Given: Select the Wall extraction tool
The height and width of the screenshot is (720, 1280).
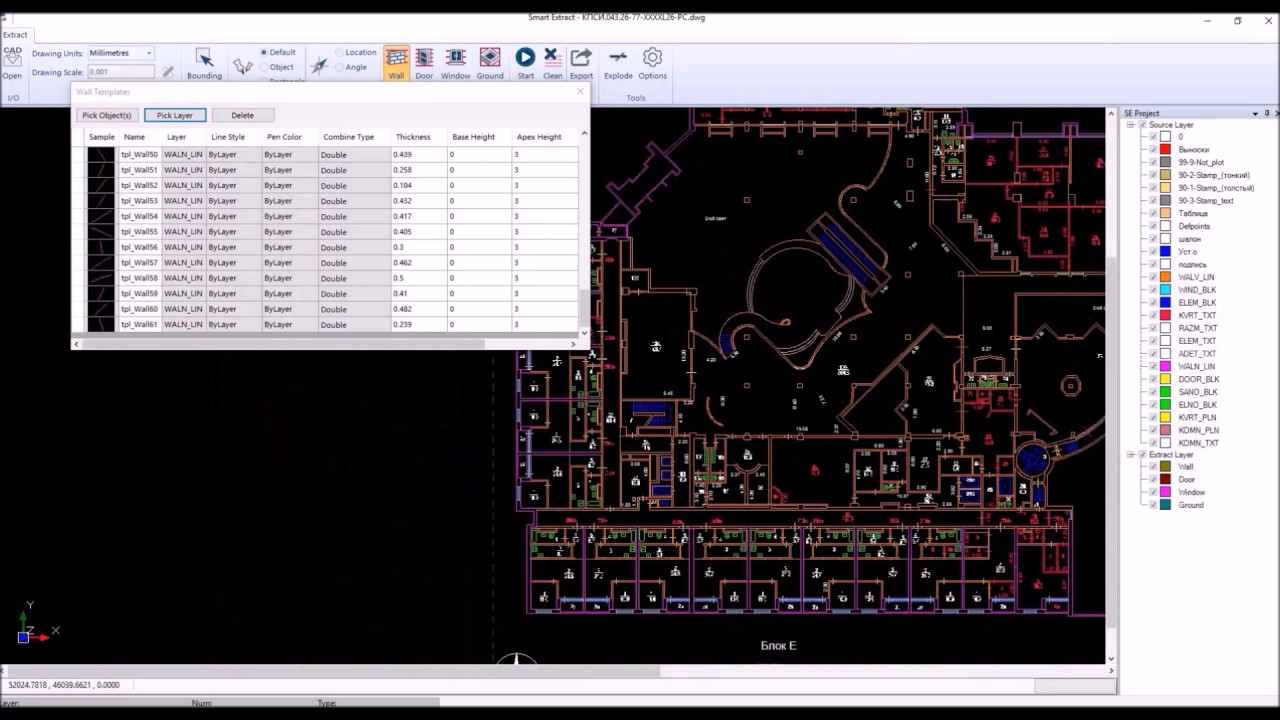Looking at the screenshot, I should tap(396, 64).
